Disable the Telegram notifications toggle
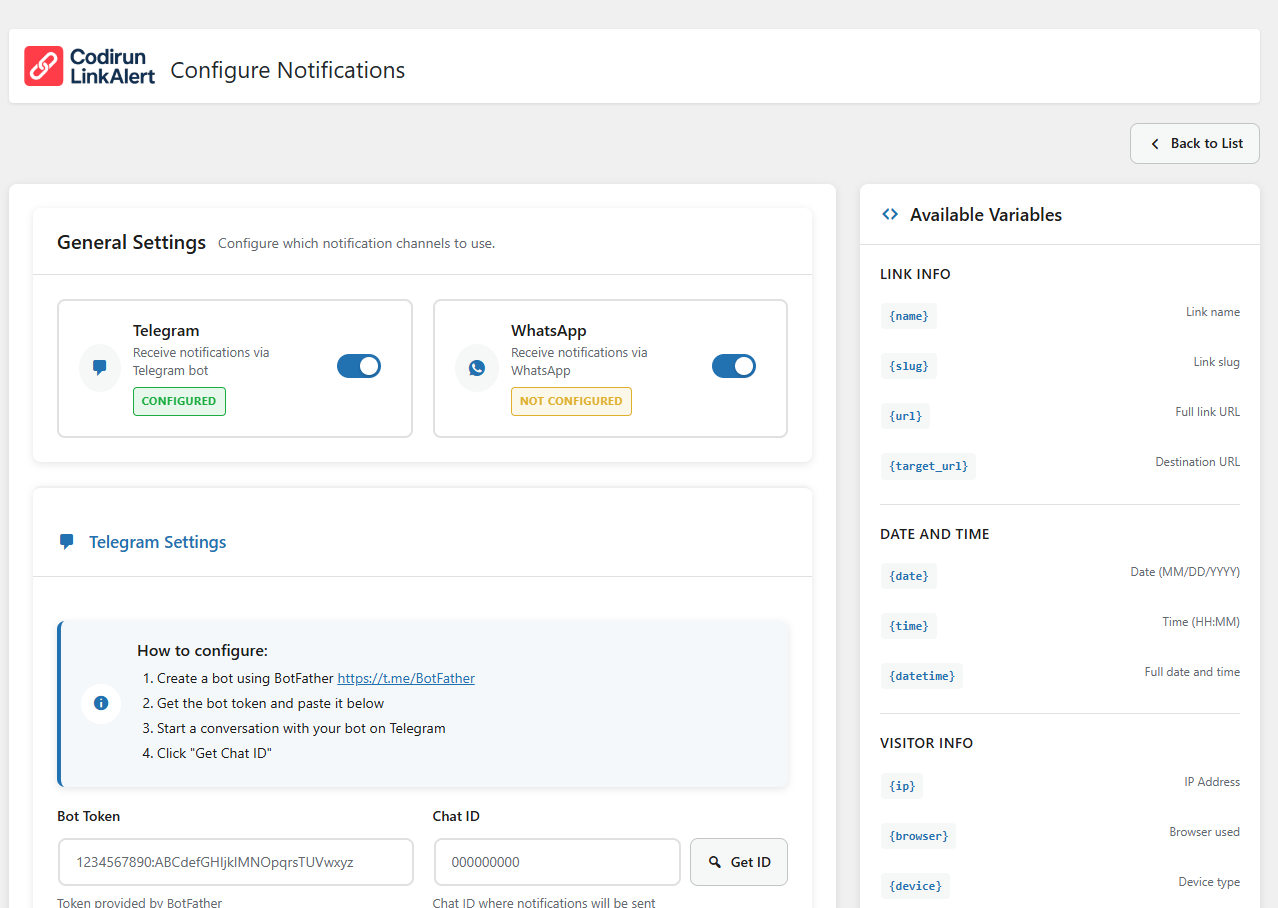The width and height of the screenshot is (1278, 908). [359, 366]
